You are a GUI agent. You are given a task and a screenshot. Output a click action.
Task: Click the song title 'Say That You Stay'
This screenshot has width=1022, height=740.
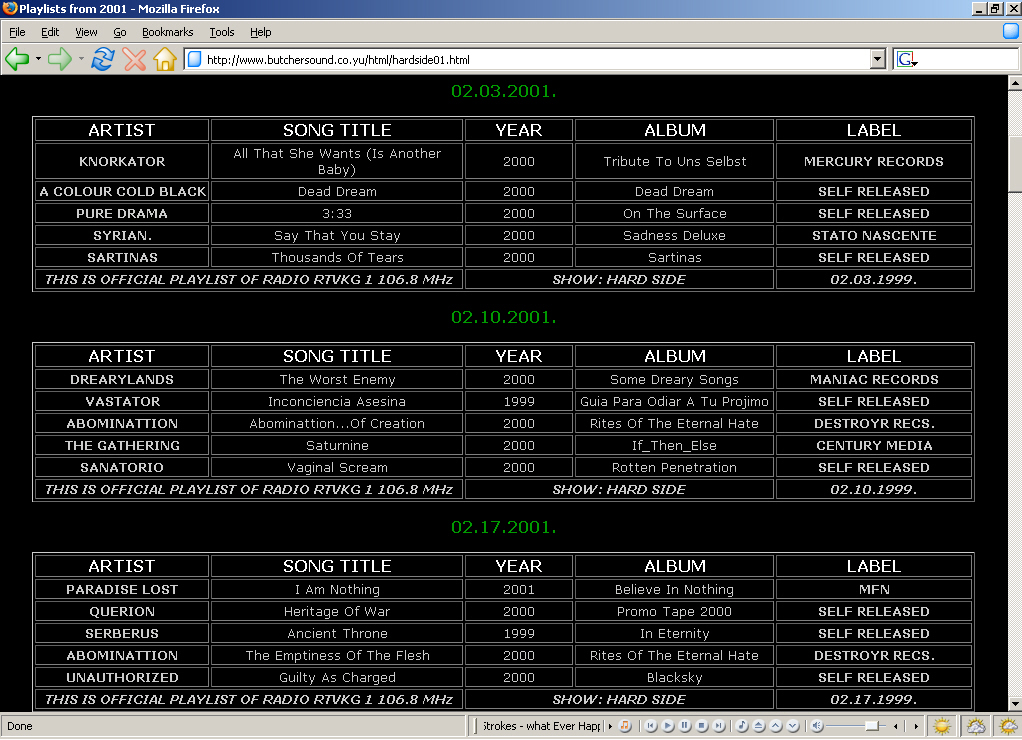[x=337, y=235]
